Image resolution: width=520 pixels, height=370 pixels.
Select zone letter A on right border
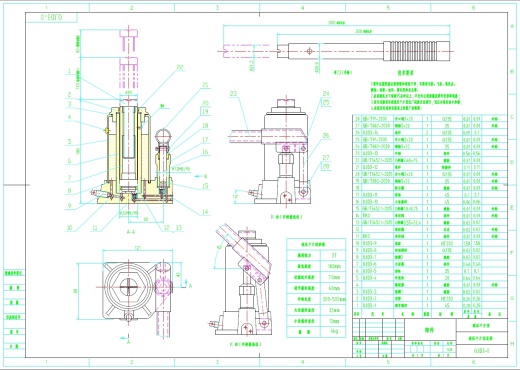(x=513, y=26)
